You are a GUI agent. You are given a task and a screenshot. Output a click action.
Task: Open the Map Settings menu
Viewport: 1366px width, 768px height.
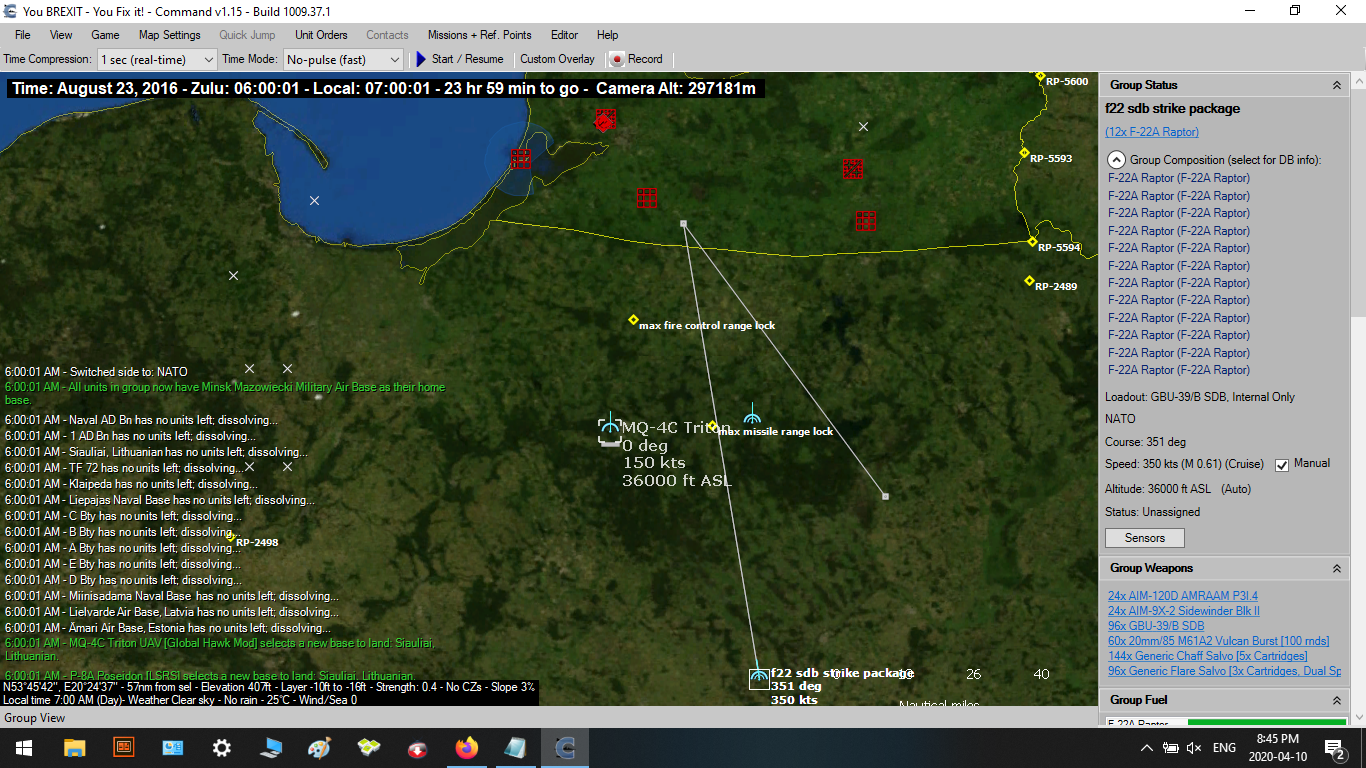coord(170,35)
